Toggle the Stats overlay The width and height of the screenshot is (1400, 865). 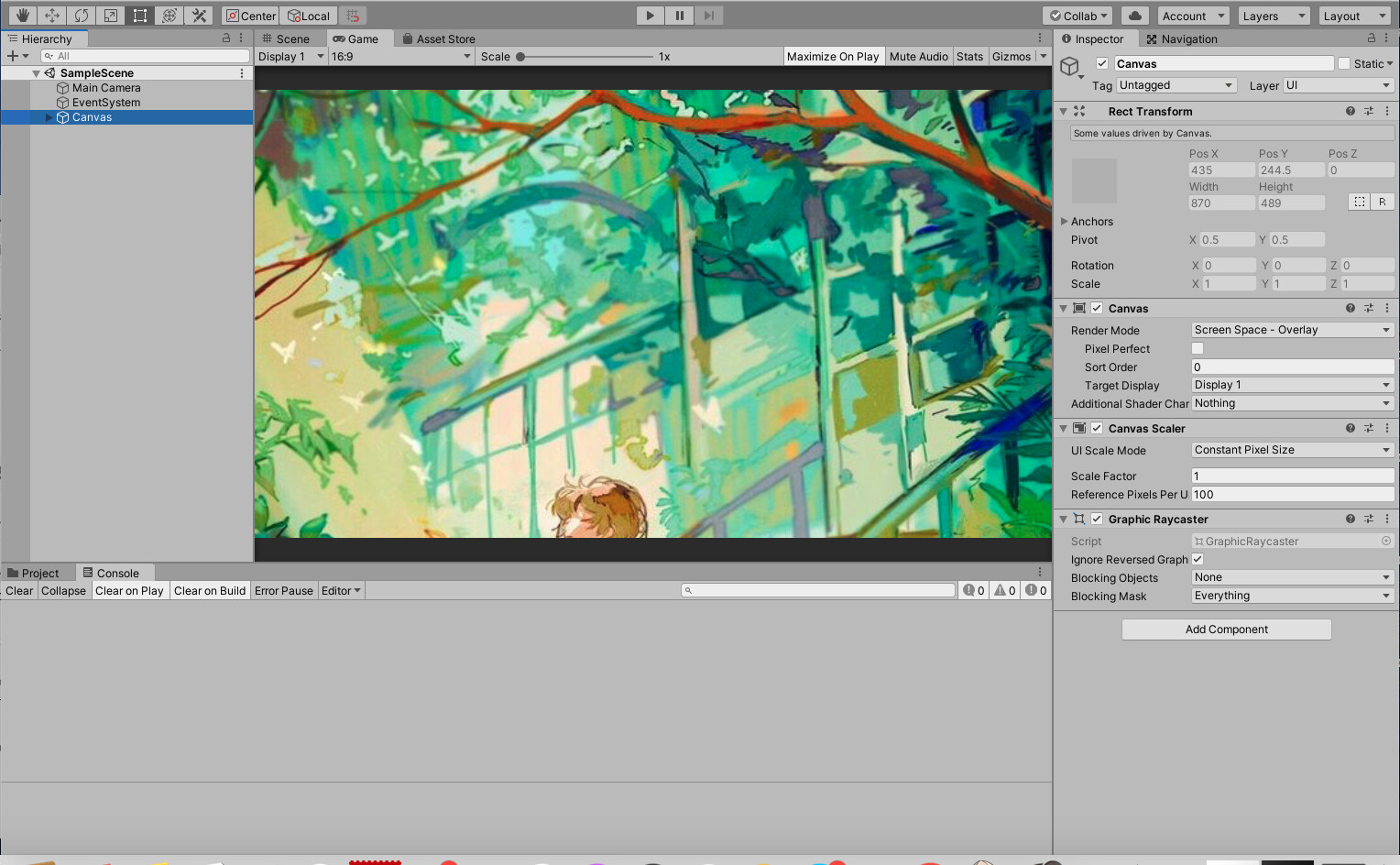point(969,56)
